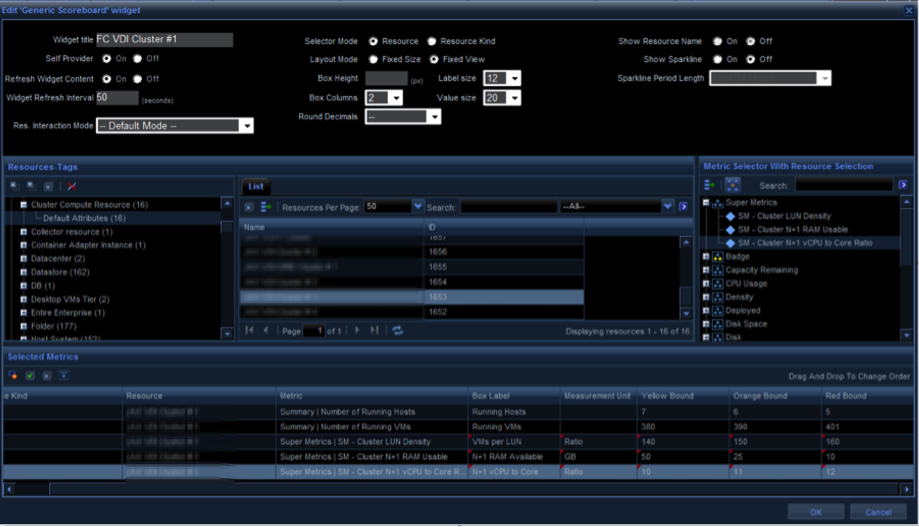Click the Widget title input field
The height and width of the screenshot is (527, 919).
[x=164, y=40]
